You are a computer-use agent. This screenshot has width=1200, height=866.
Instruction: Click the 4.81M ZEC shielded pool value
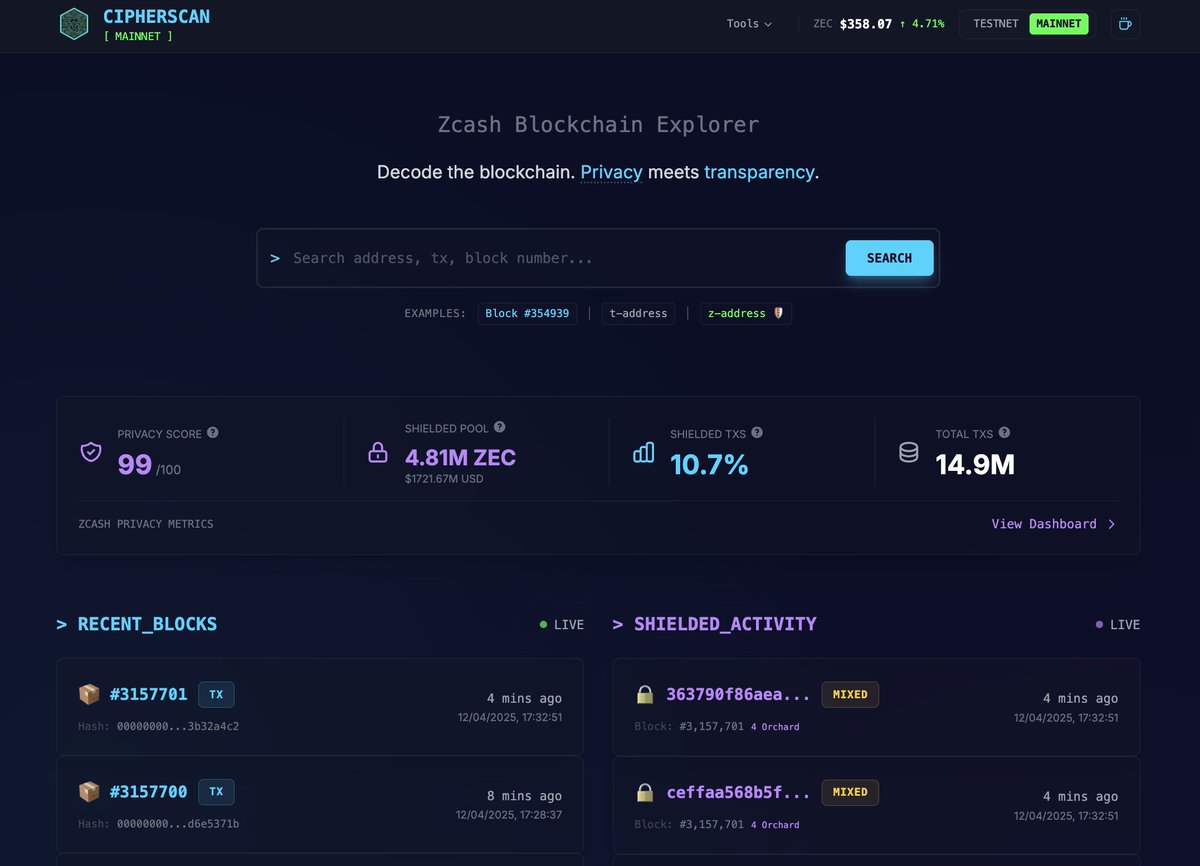pyautogui.click(x=460, y=458)
